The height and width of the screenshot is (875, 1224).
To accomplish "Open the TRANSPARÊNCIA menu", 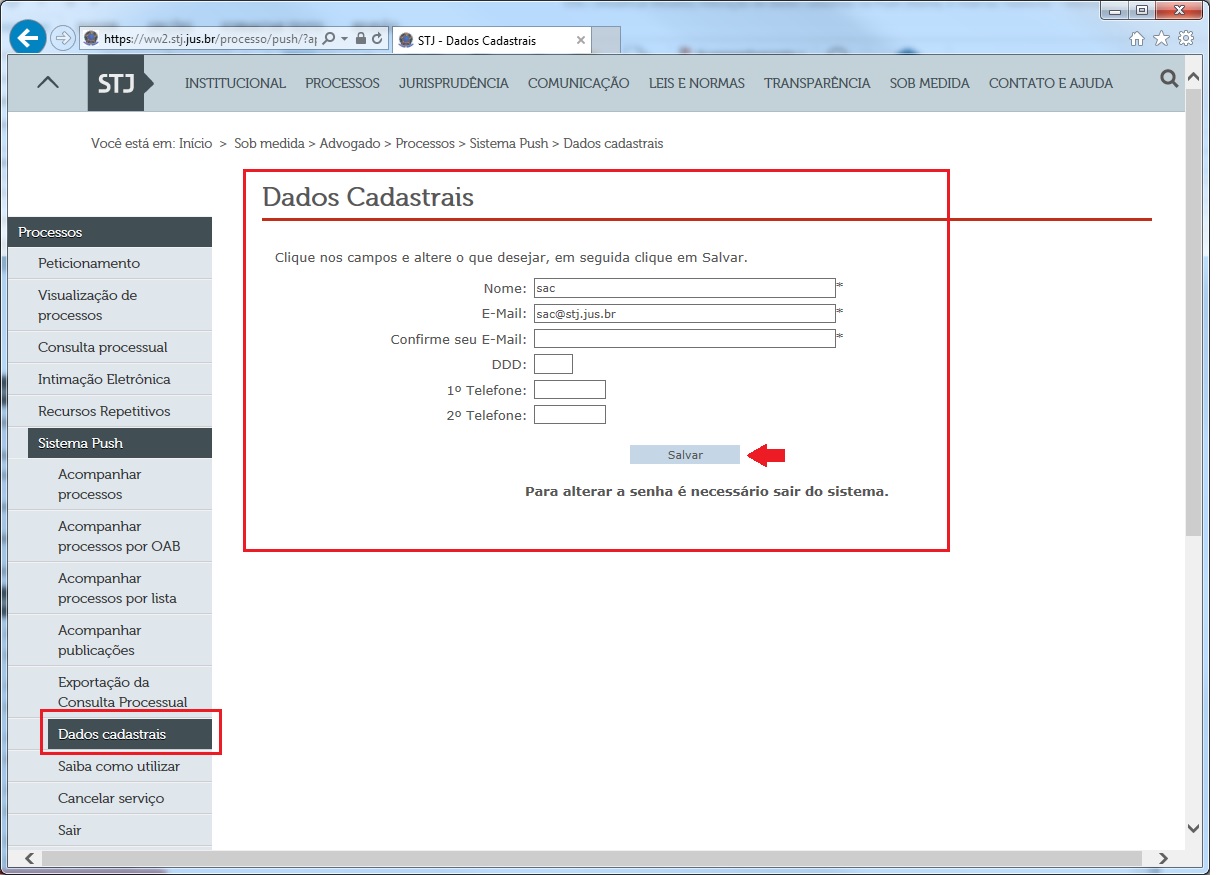I will coord(817,83).
